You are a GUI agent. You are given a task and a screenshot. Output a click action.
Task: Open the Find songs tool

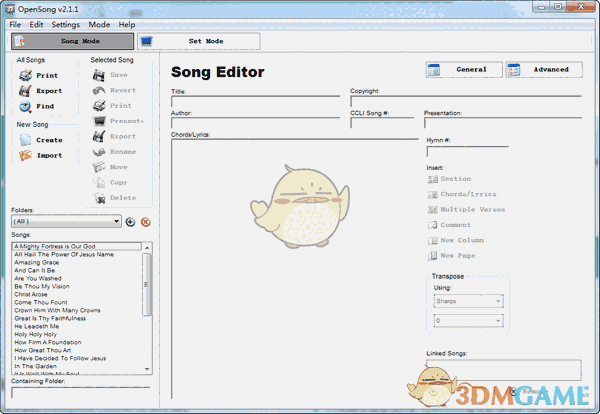(37, 106)
